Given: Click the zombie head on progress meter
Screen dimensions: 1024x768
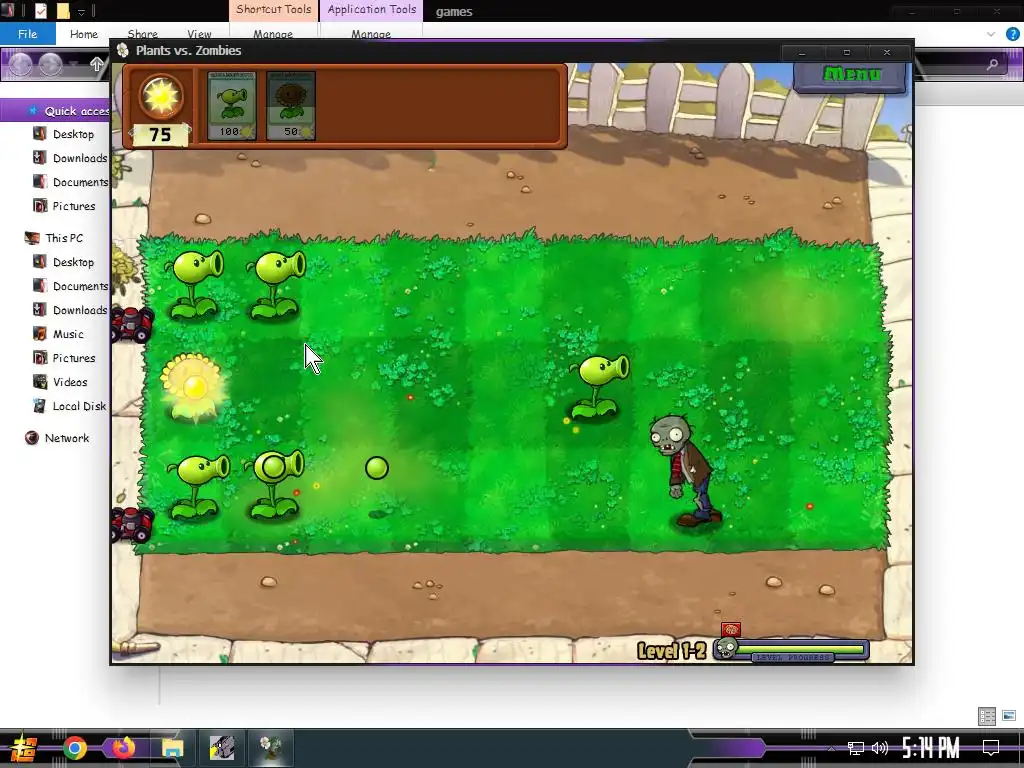Looking at the screenshot, I should point(726,648).
